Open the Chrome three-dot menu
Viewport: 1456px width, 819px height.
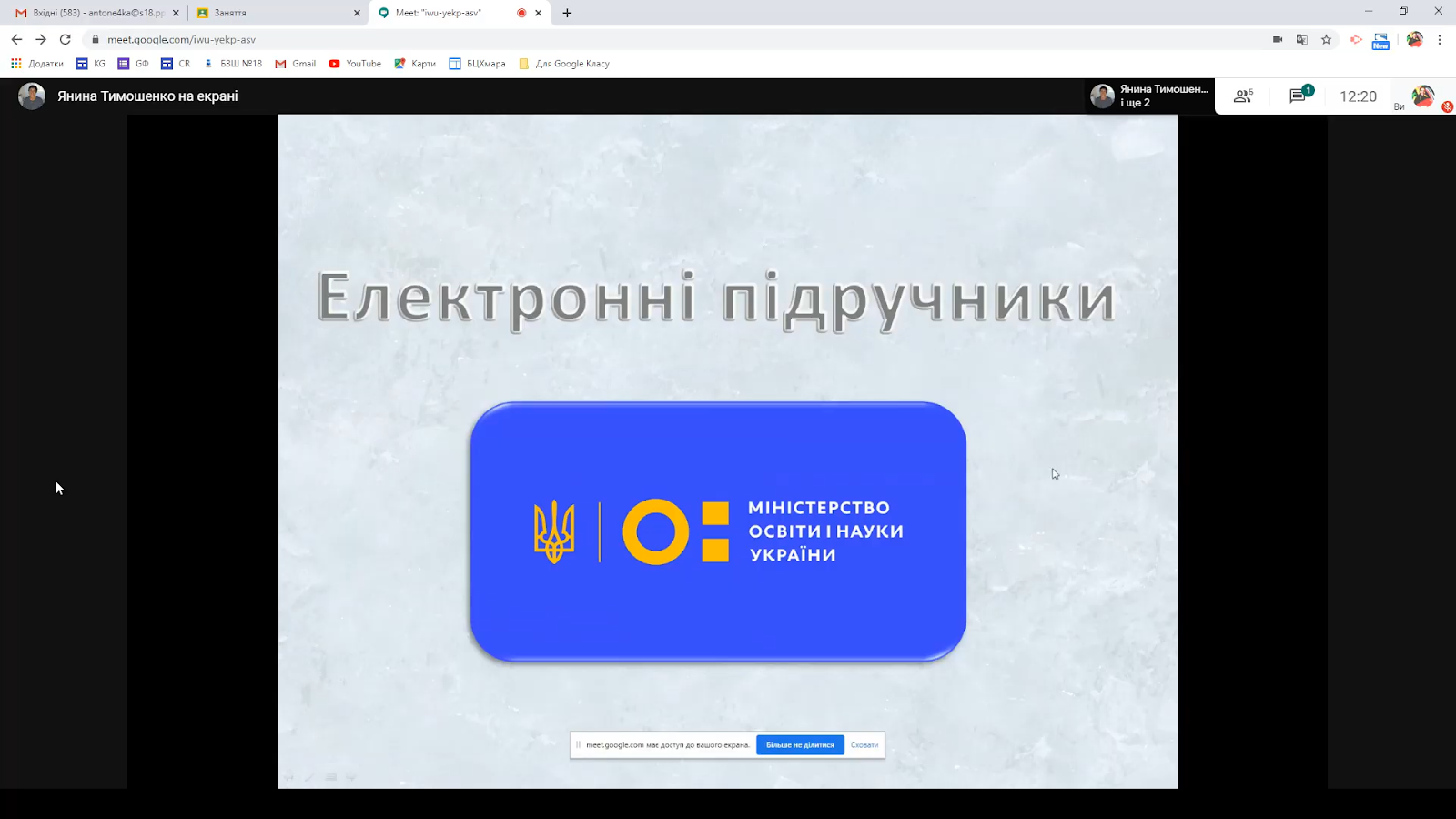(x=1440, y=39)
